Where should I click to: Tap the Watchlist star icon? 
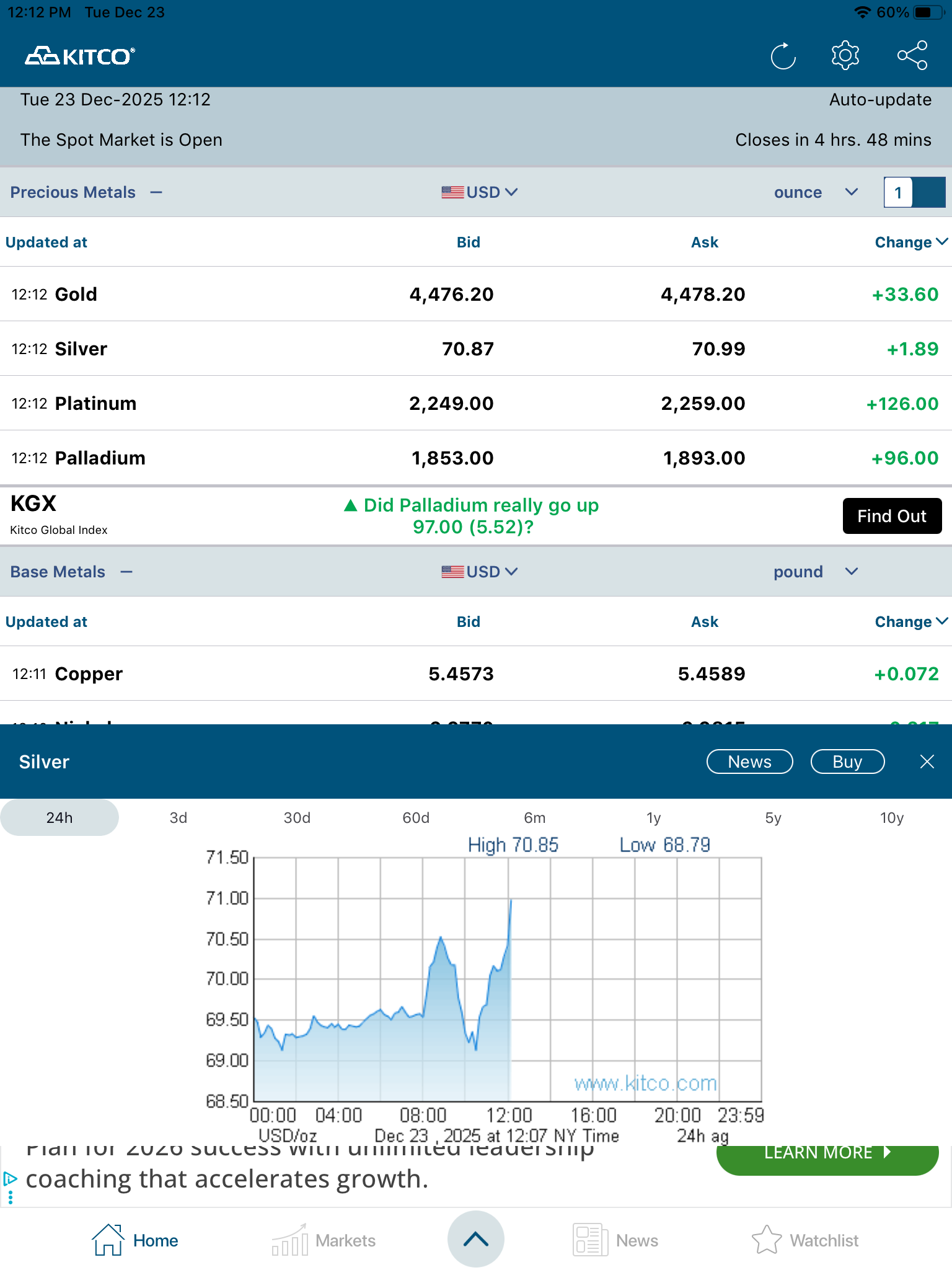tap(767, 1240)
